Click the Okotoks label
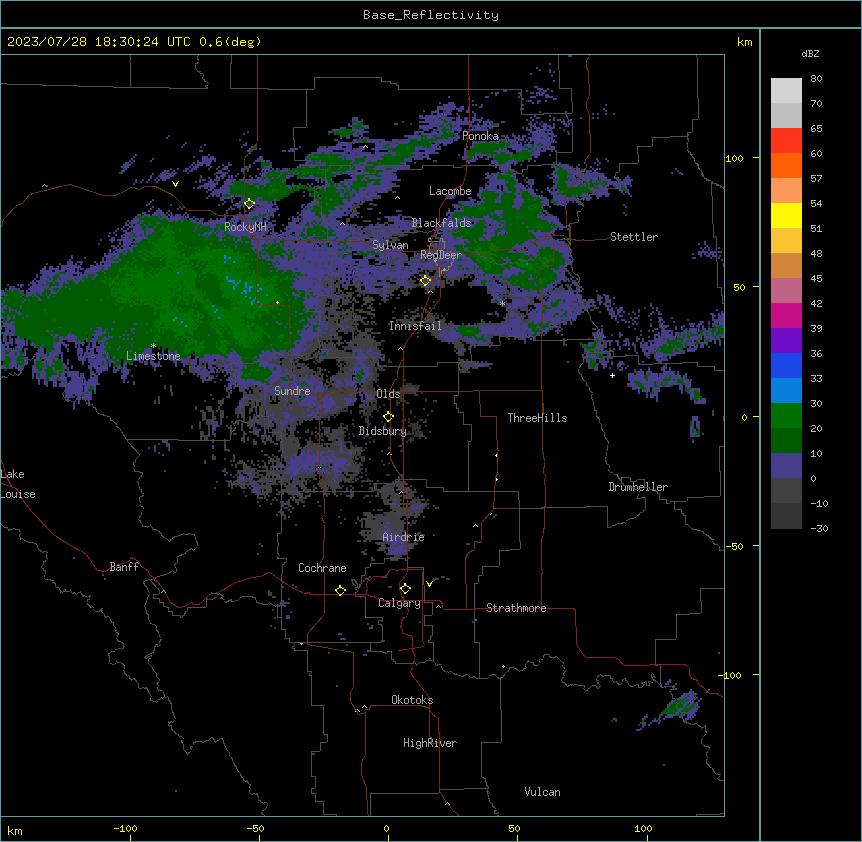The image size is (862, 842). 412,700
